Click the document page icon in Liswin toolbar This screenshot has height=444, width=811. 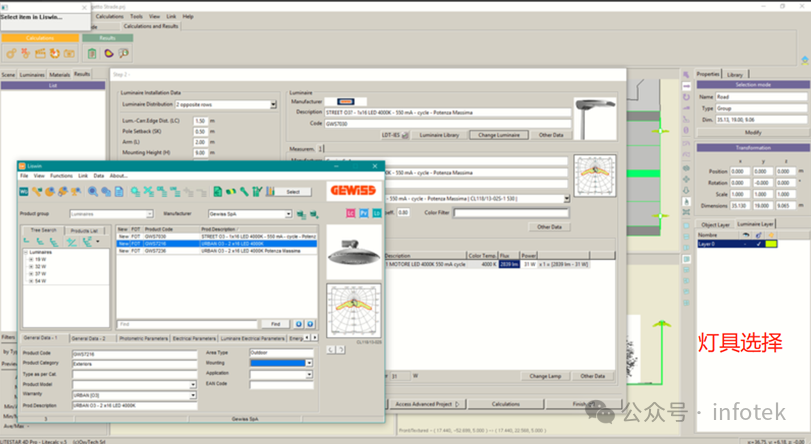pyautogui.click(x=119, y=192)
